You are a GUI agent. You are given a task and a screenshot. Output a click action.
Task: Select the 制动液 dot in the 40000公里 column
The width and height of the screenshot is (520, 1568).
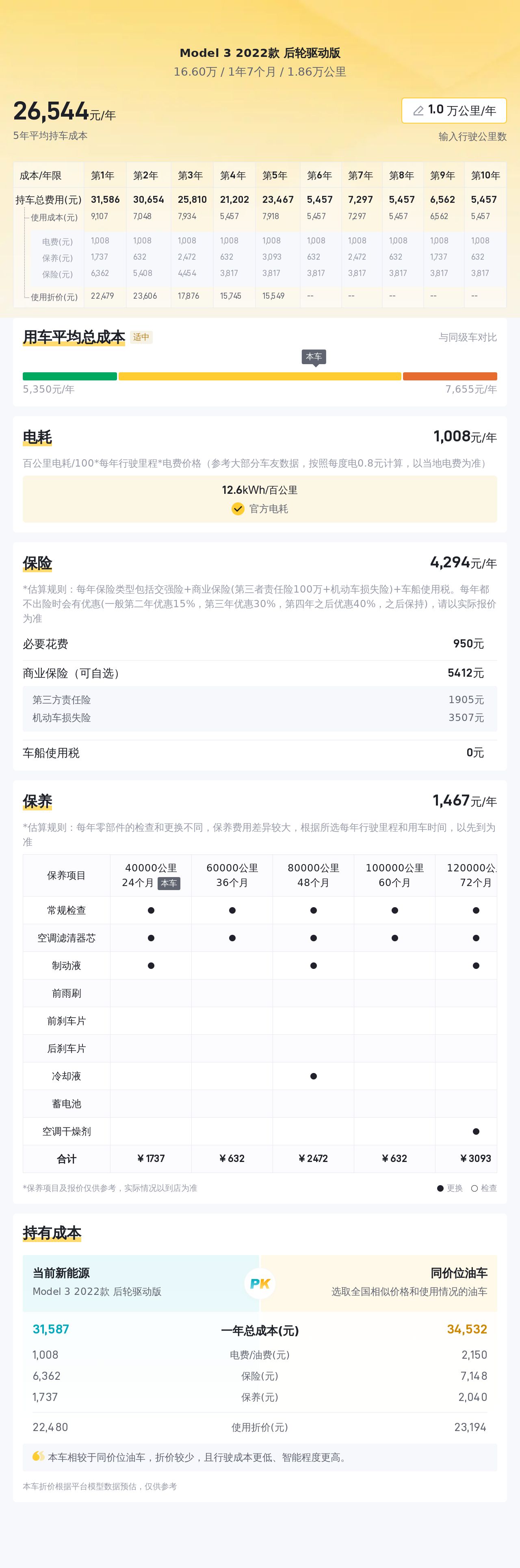coord(151,965)
